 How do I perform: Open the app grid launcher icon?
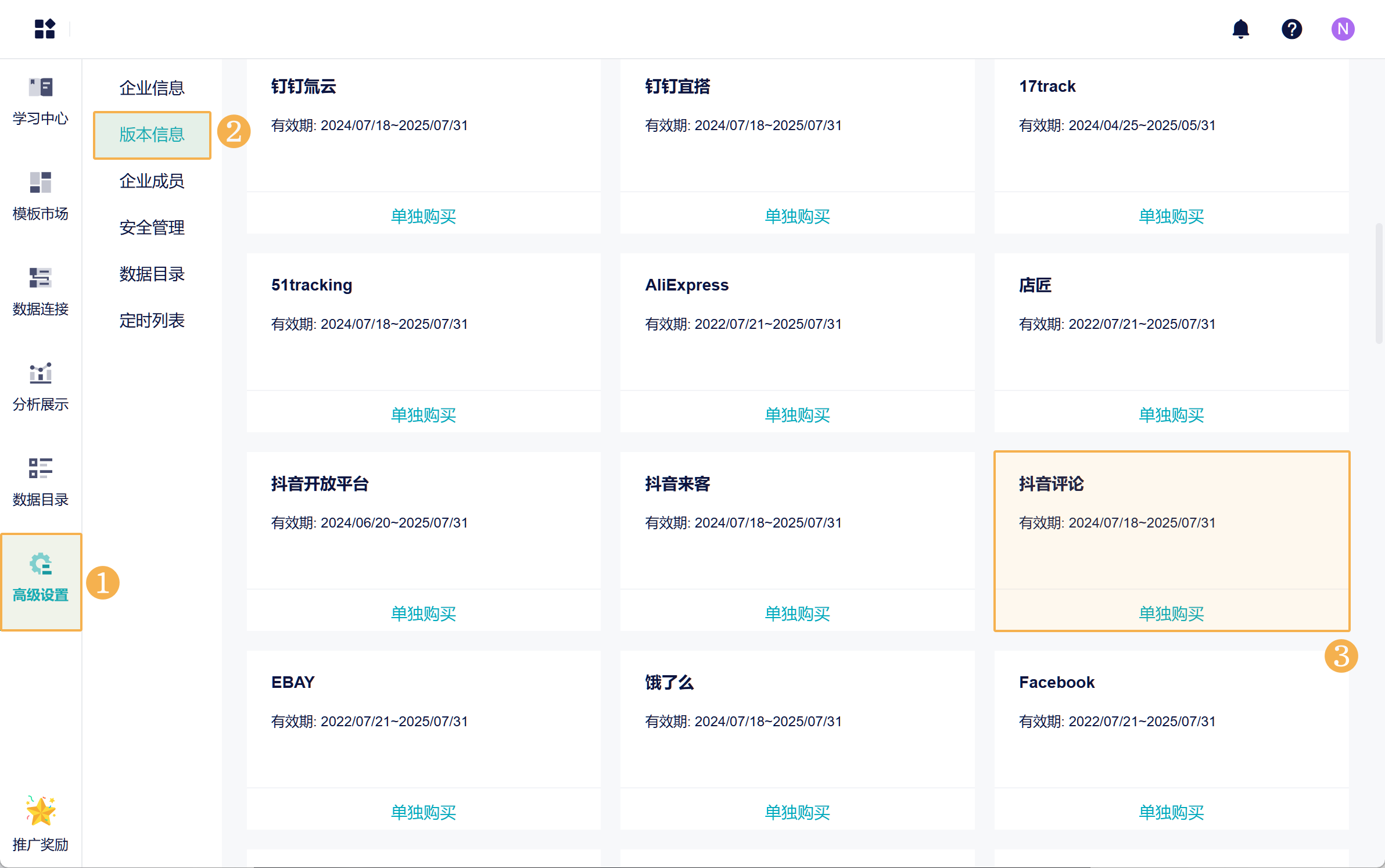pyautogui.click(x=45, y=28)
